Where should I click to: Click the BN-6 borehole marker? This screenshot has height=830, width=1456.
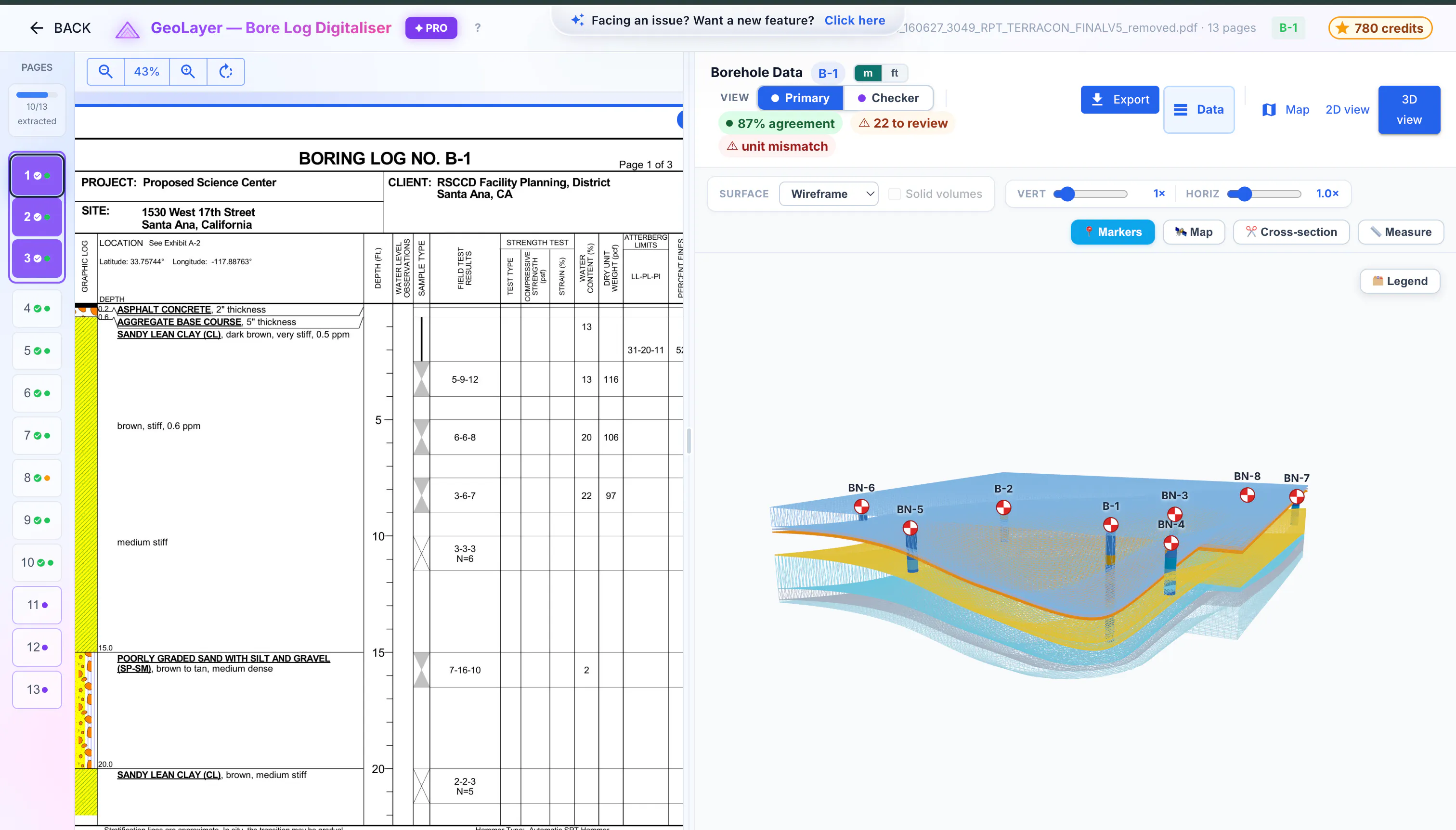tap(861, 506)
